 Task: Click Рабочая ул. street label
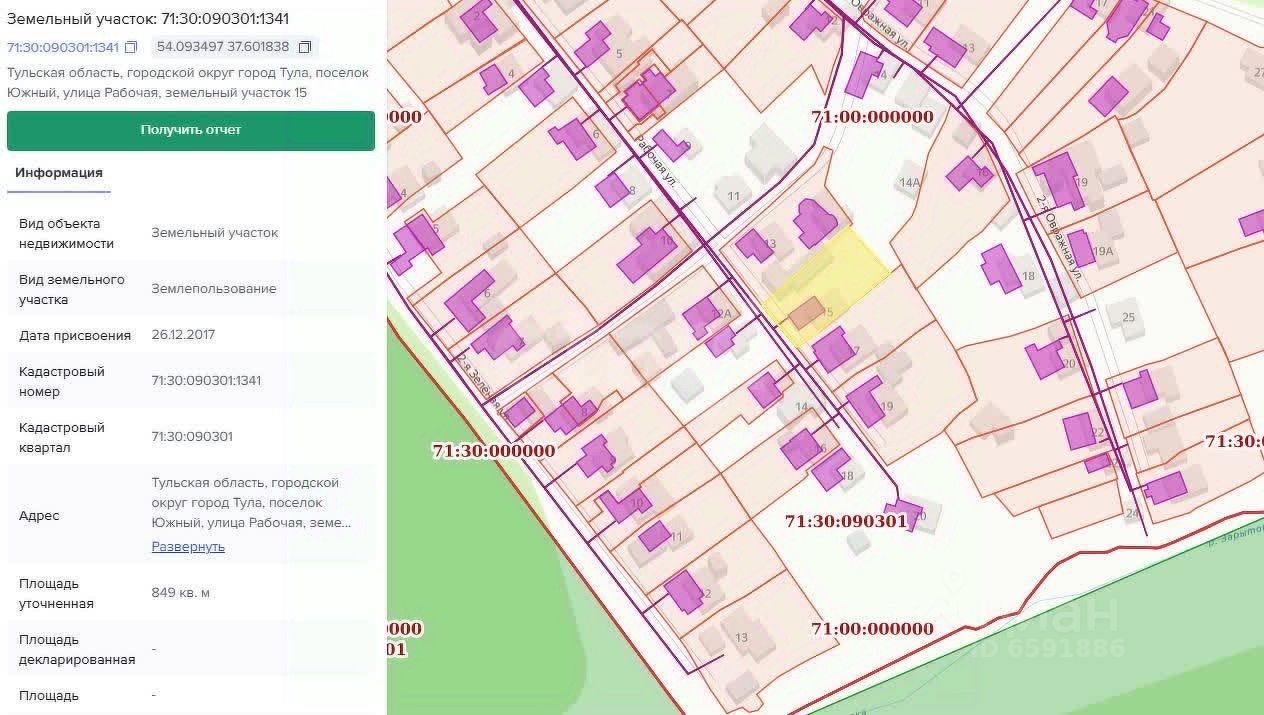[x=656, y=161]
